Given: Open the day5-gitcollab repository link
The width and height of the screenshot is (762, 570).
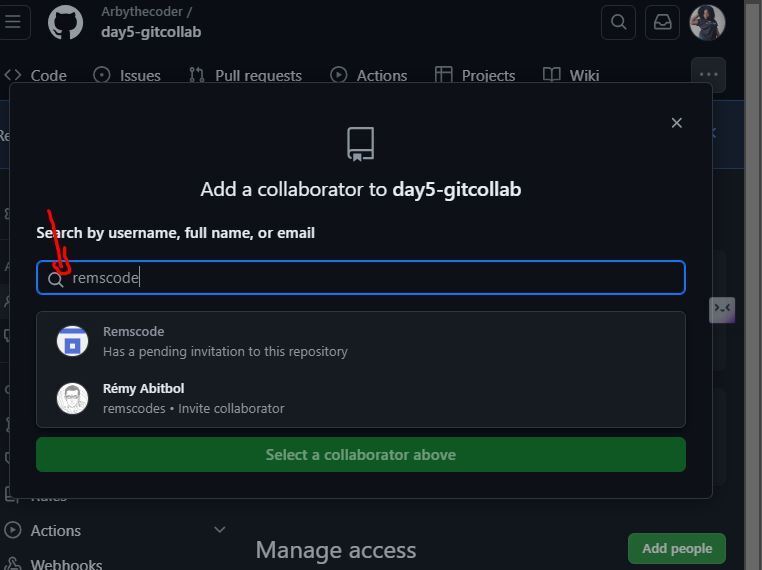Looking at the screenshot, I should click(151, 32).
